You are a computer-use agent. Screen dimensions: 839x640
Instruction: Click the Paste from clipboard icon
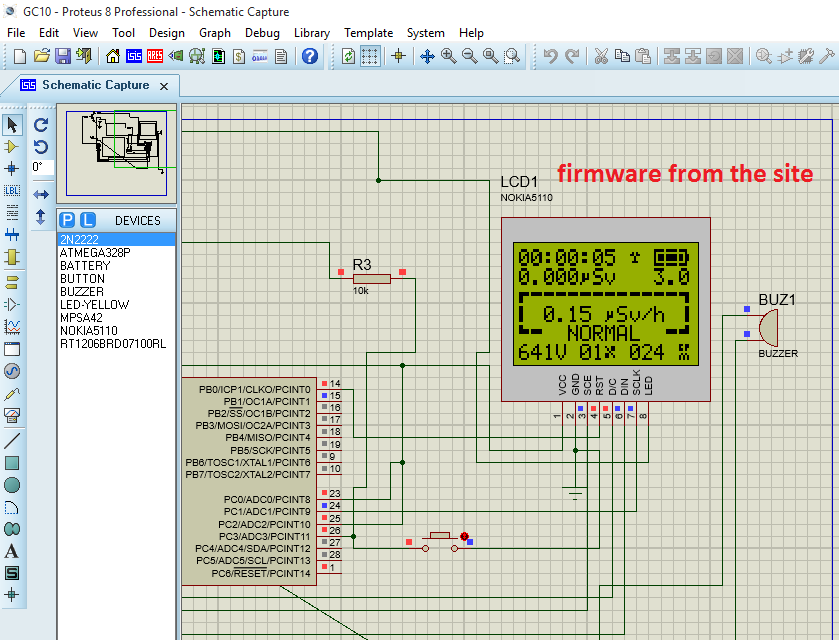(x=643, y=56)
